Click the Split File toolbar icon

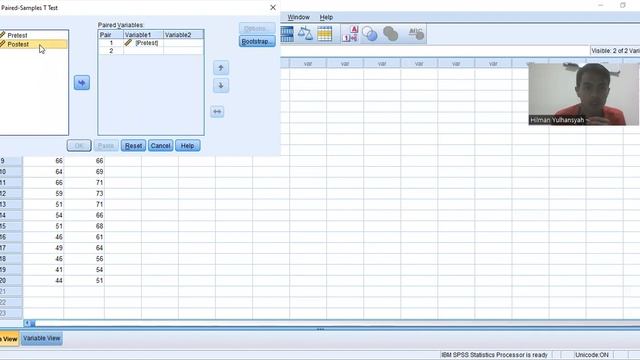(x=287, y=34)
